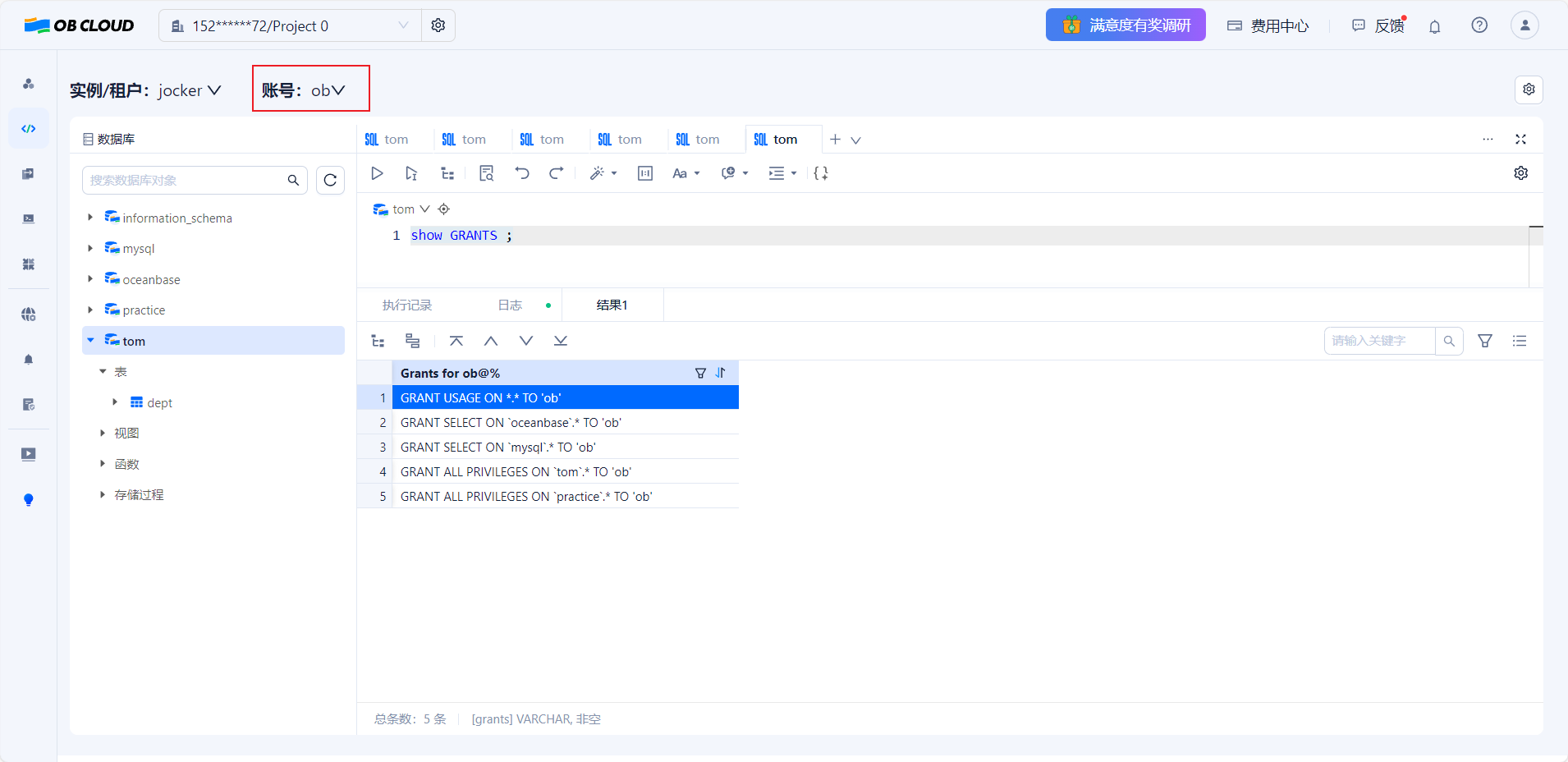This screenshot has width=1568, height=762.
Task: Open 费用中心 billing center link
Action: pyautogui.click(x=1268, y=26)
